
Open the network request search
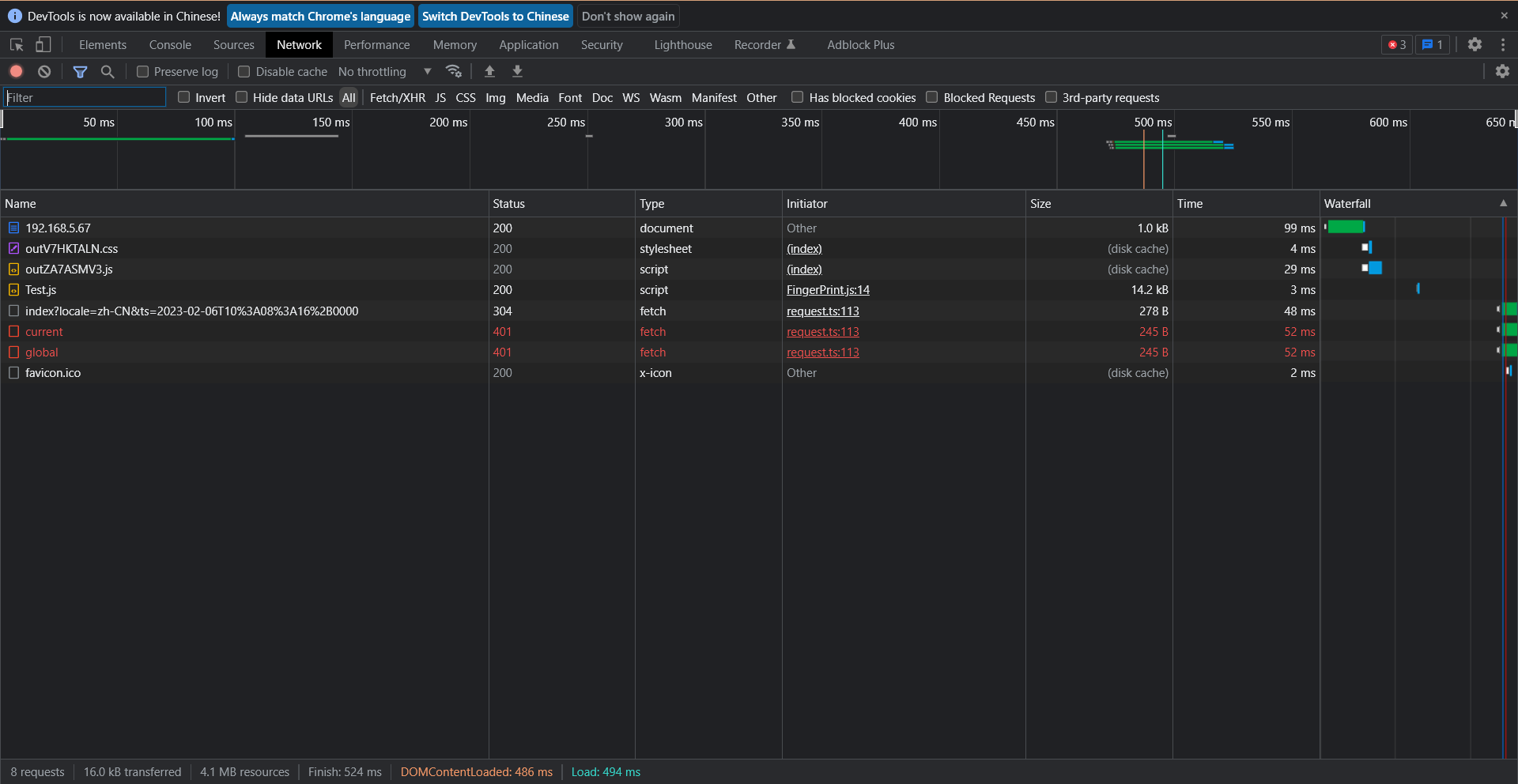[x=108, y=71]
